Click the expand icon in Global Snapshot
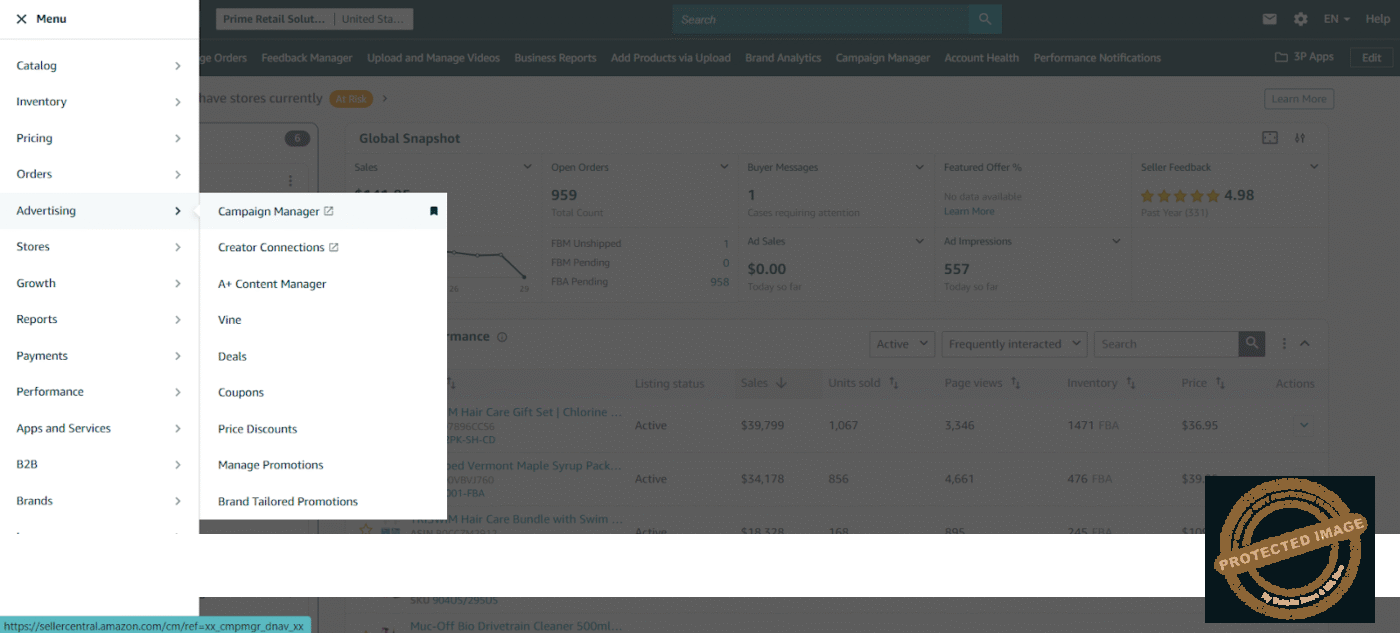This screenshot has width=1400, height=633. pos(1270,138)
